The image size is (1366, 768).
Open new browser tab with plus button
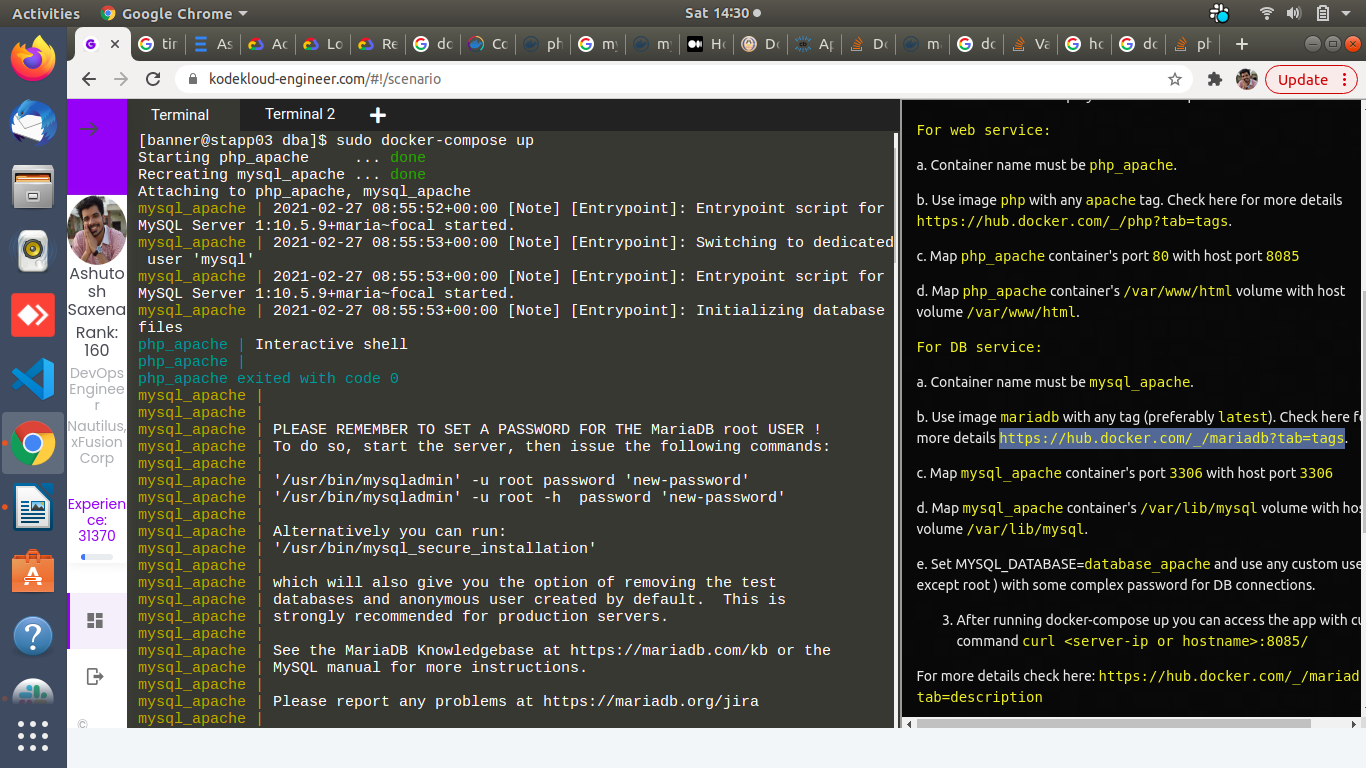(1241, 44)
